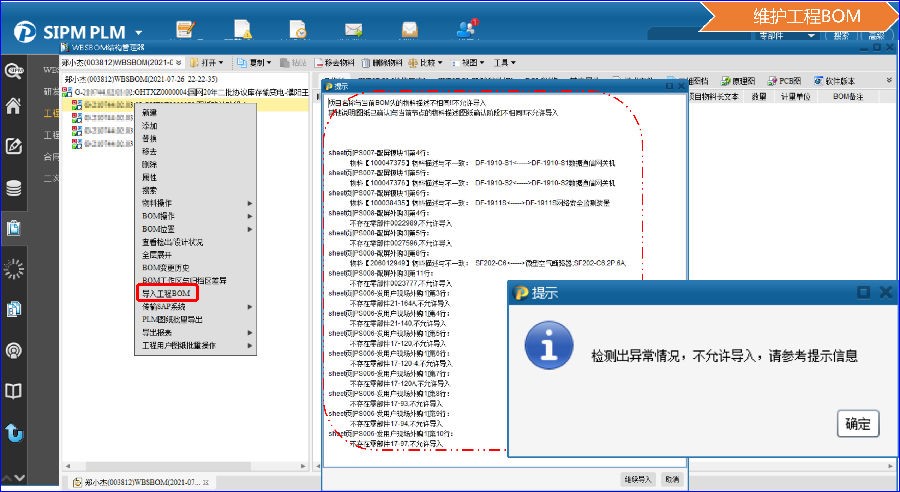900x492 pixels.
Task: Click the 确定 button in alert dialog
Action: pyautogui.click(x=857, y=423)
